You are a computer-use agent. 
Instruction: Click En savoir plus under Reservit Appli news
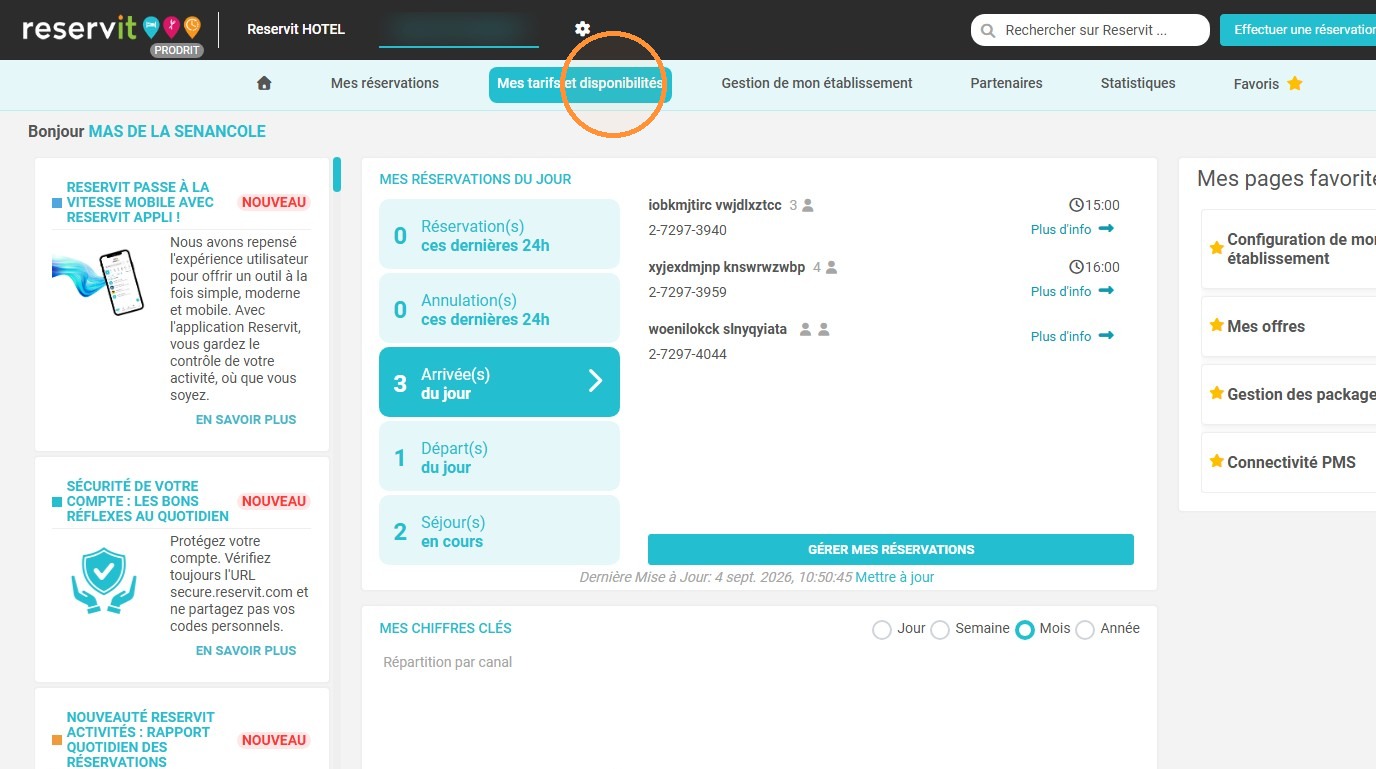(246, 420)
